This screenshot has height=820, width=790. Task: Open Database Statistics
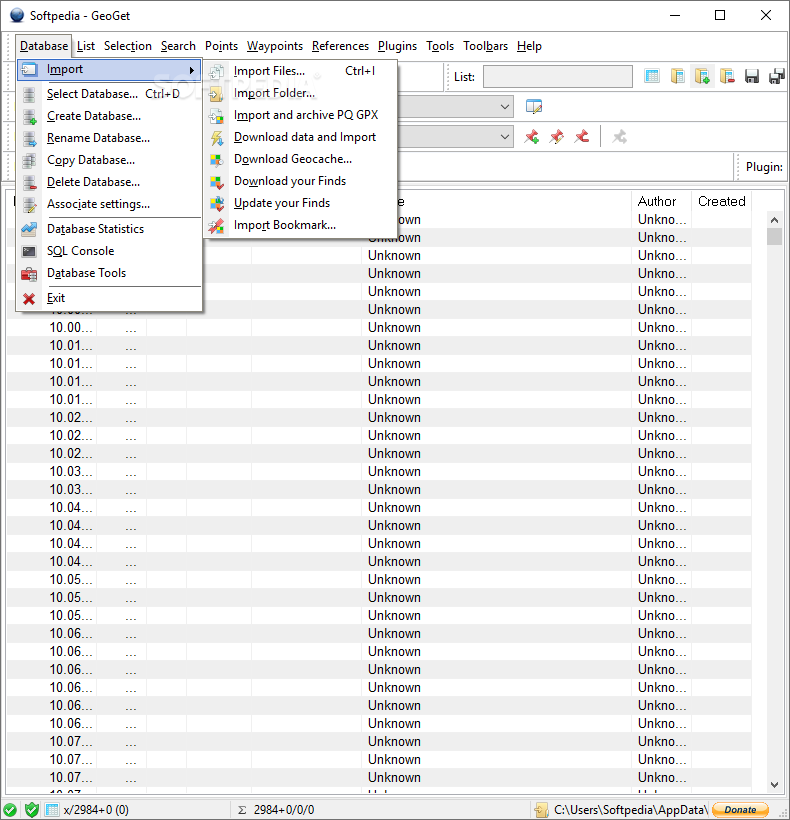[x=109, y=229]
